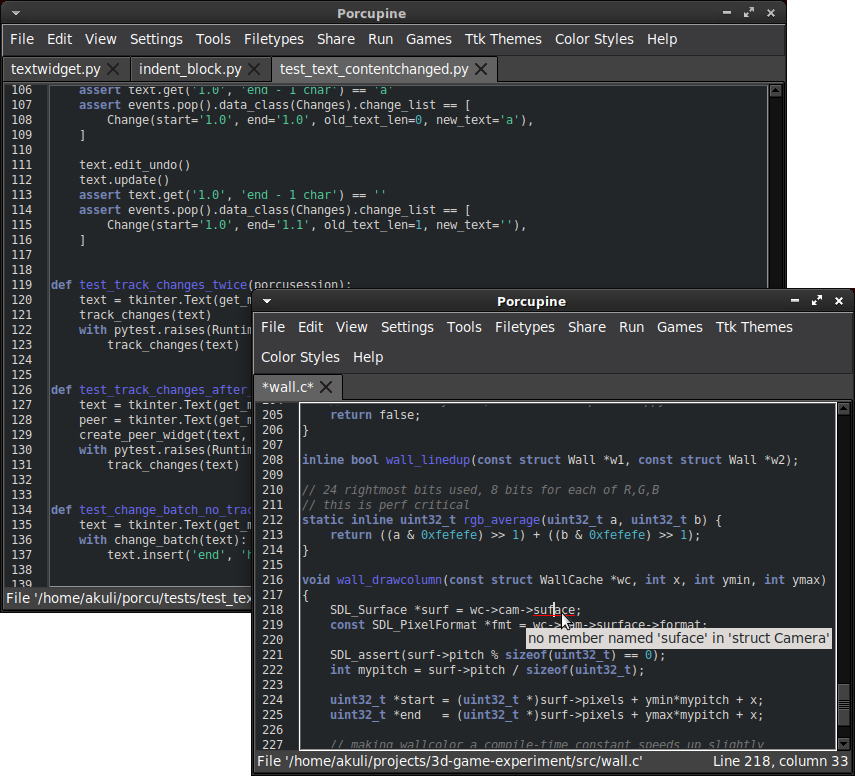This screenshot has width=855, height=776.
Task: Click line number 119 in back window gutter
Action: pyautogui.click(x=22, y=285)
